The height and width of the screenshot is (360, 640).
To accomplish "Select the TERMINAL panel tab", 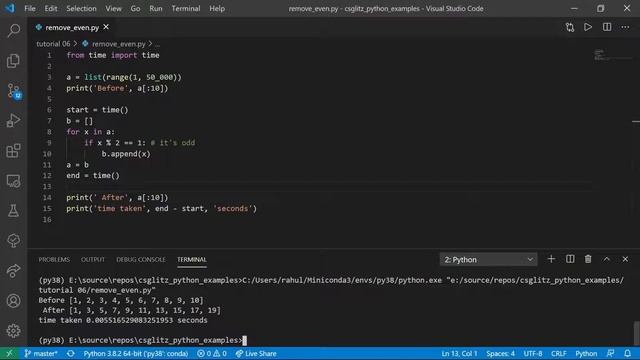I will click(x=192, y=260).
